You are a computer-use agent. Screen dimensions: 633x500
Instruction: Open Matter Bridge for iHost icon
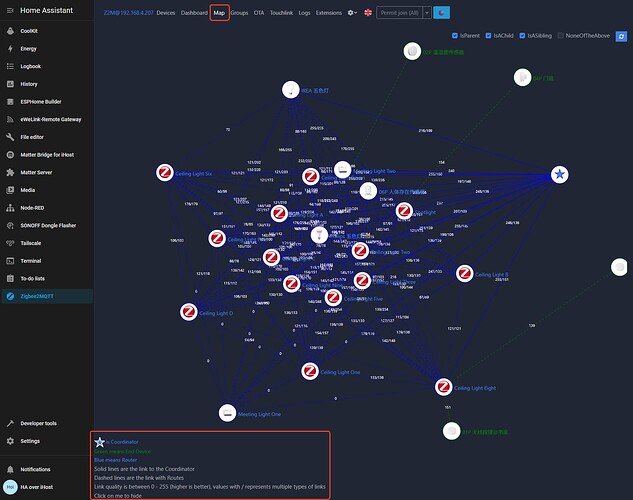(x=10, y=155)
